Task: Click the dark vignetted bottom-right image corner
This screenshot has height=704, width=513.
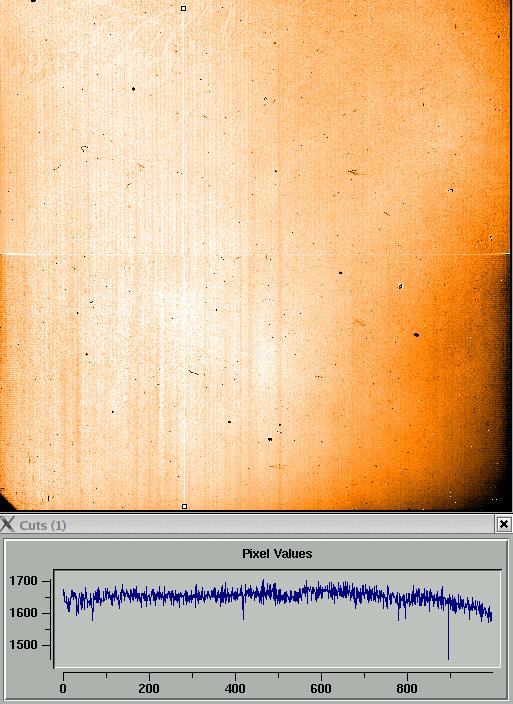Action: click(x=498, y=489)
